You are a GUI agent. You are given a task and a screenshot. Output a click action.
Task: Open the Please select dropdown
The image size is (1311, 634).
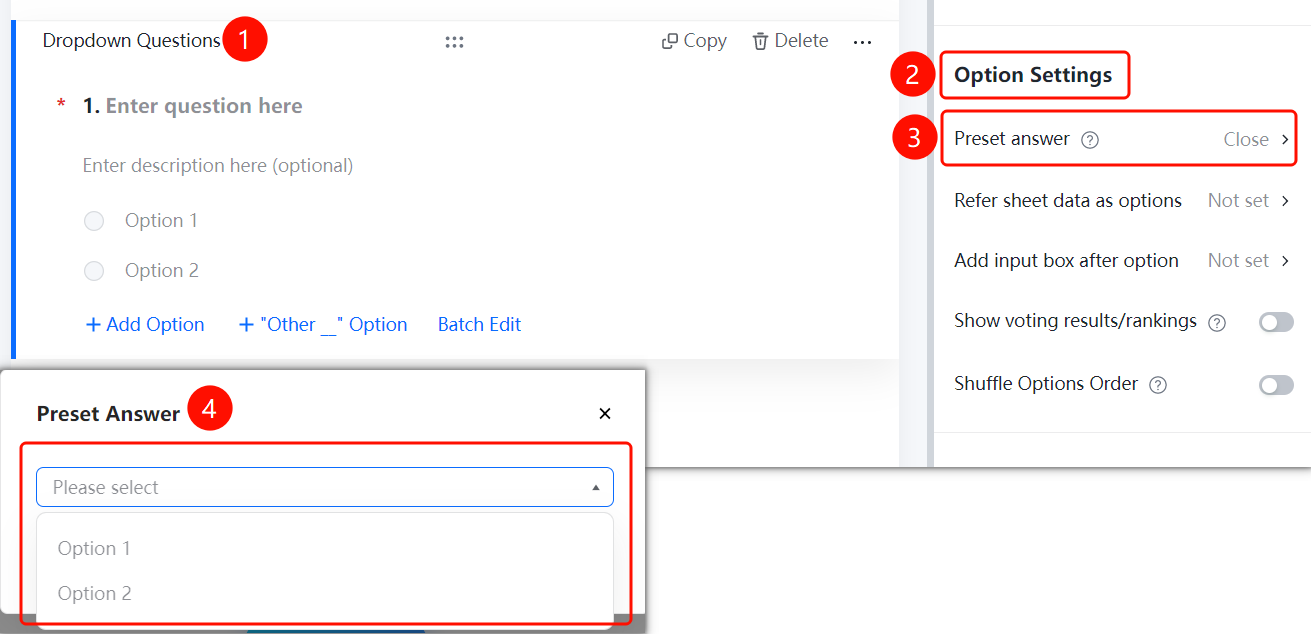[x=325, y=487]
